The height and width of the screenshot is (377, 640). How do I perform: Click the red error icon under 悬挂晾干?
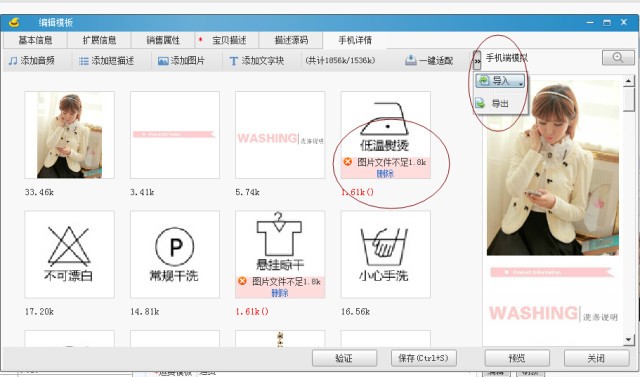pyautogui.click(x=242, y=281)
